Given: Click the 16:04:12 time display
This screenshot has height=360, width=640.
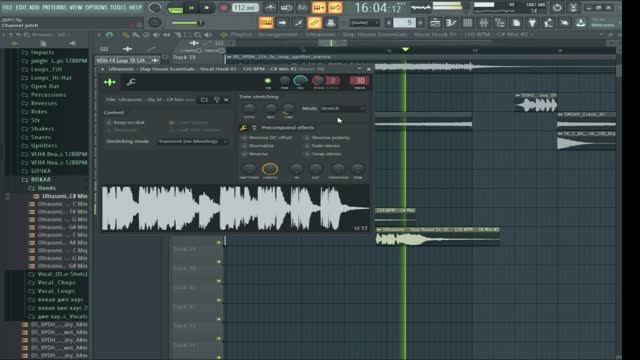Looking at the screenshot, I should click(378, 8).
